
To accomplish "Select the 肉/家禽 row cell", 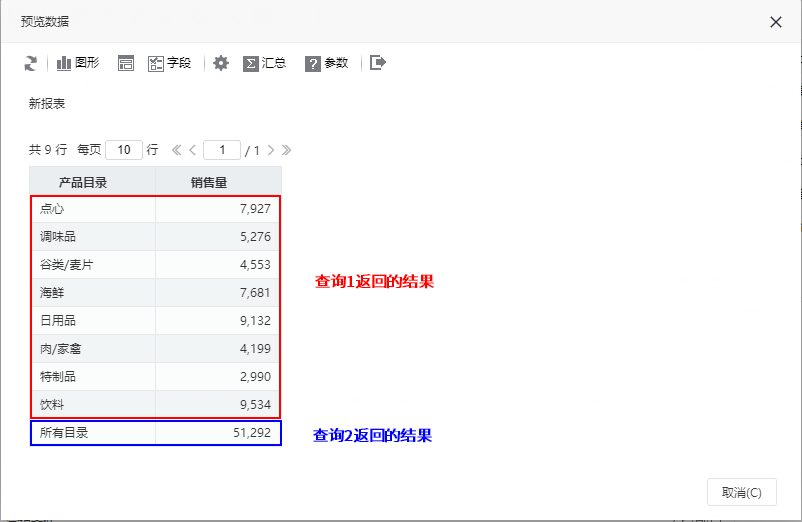I will [x=93, y=349].
